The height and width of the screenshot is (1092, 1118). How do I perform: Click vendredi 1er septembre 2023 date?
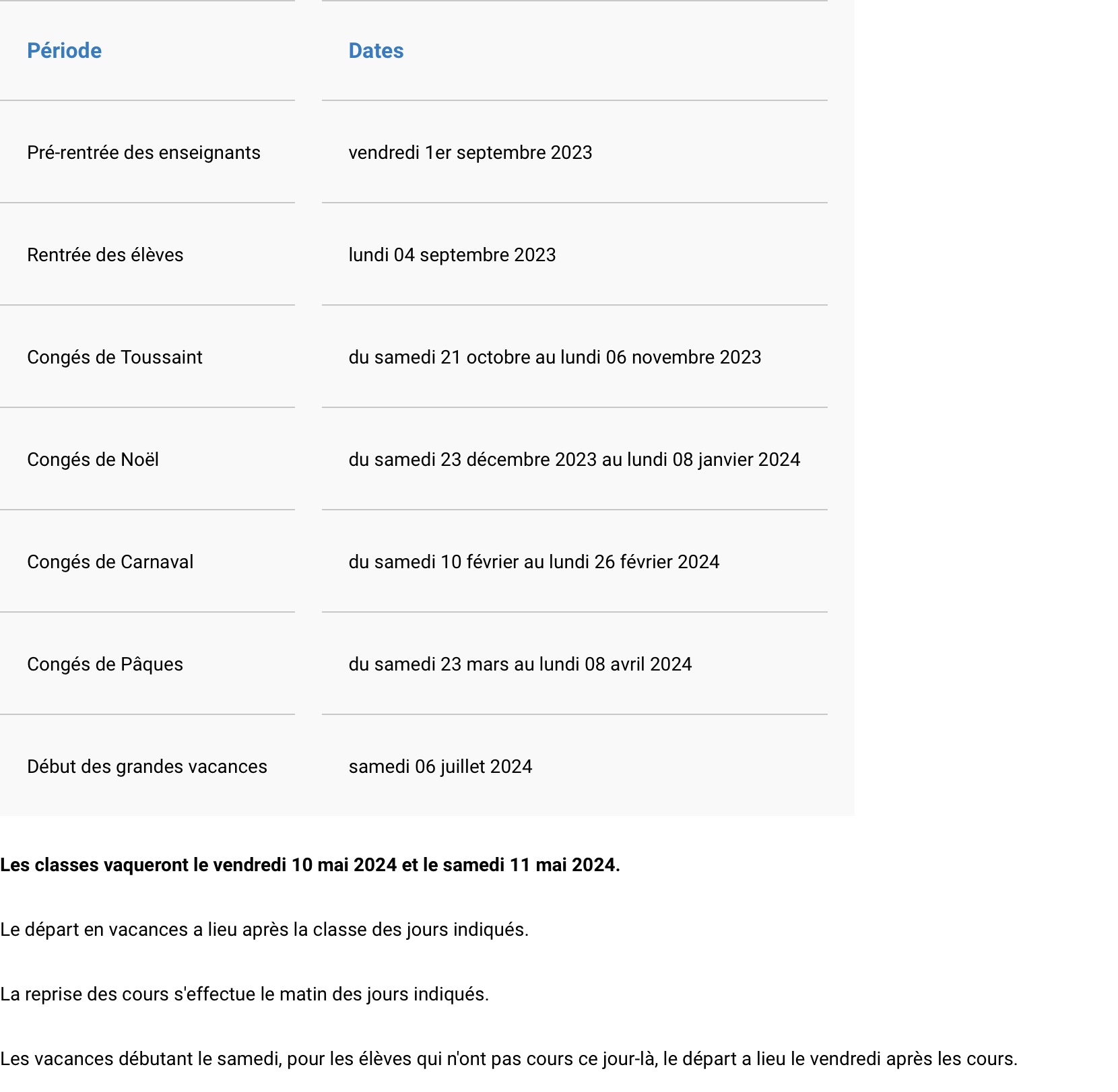coord(470,153)
